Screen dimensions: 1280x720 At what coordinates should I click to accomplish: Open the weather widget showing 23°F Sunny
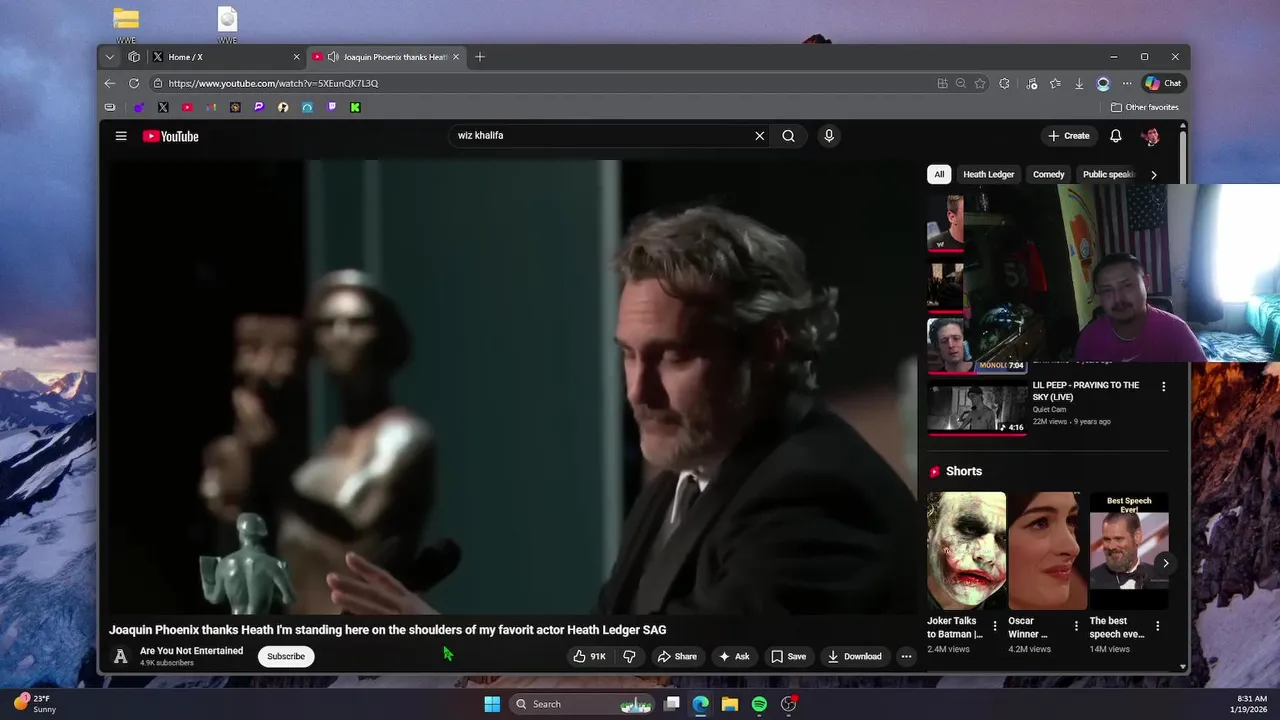[36, 704]
